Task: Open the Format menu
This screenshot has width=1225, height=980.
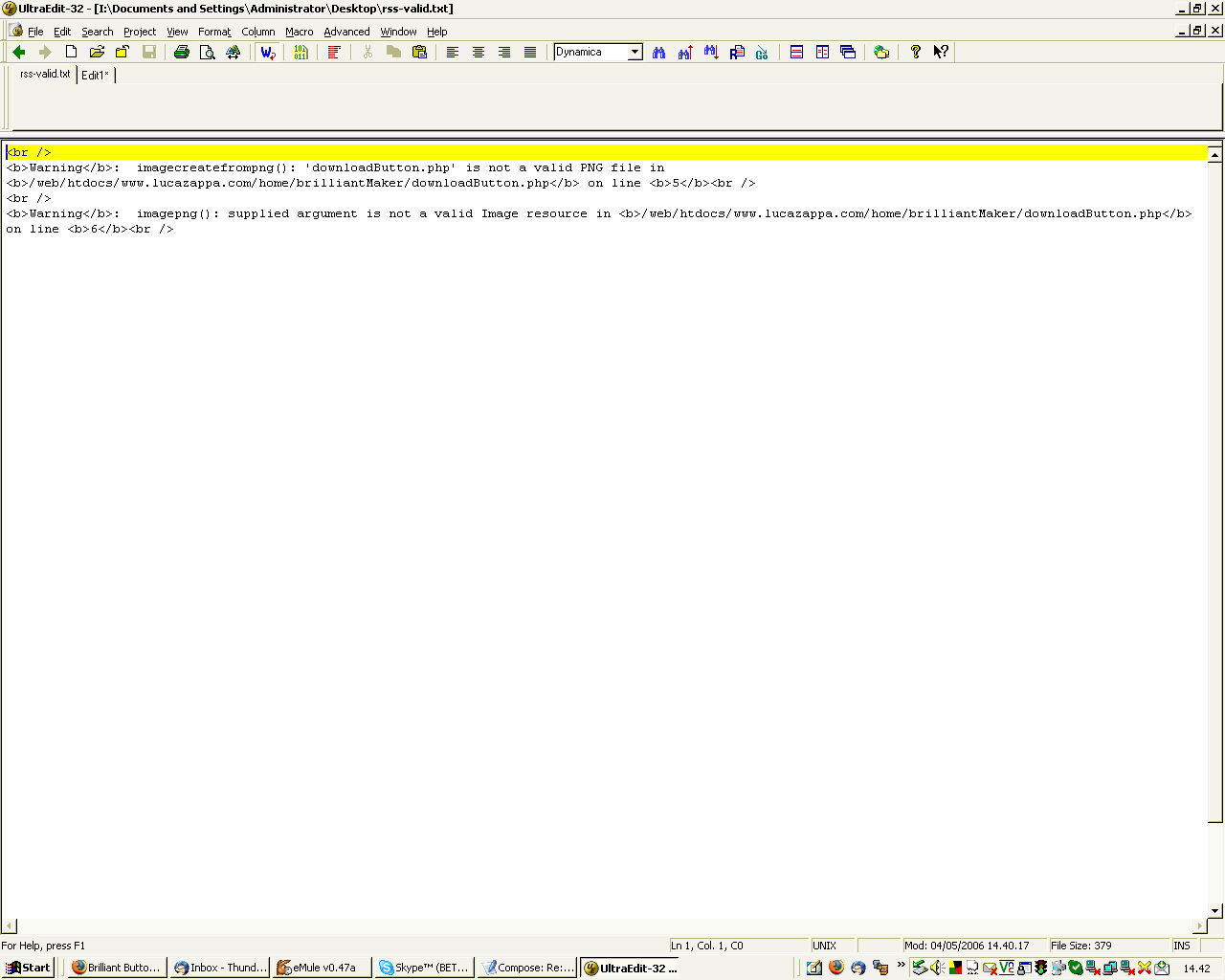Action: (x=214, y=32)
